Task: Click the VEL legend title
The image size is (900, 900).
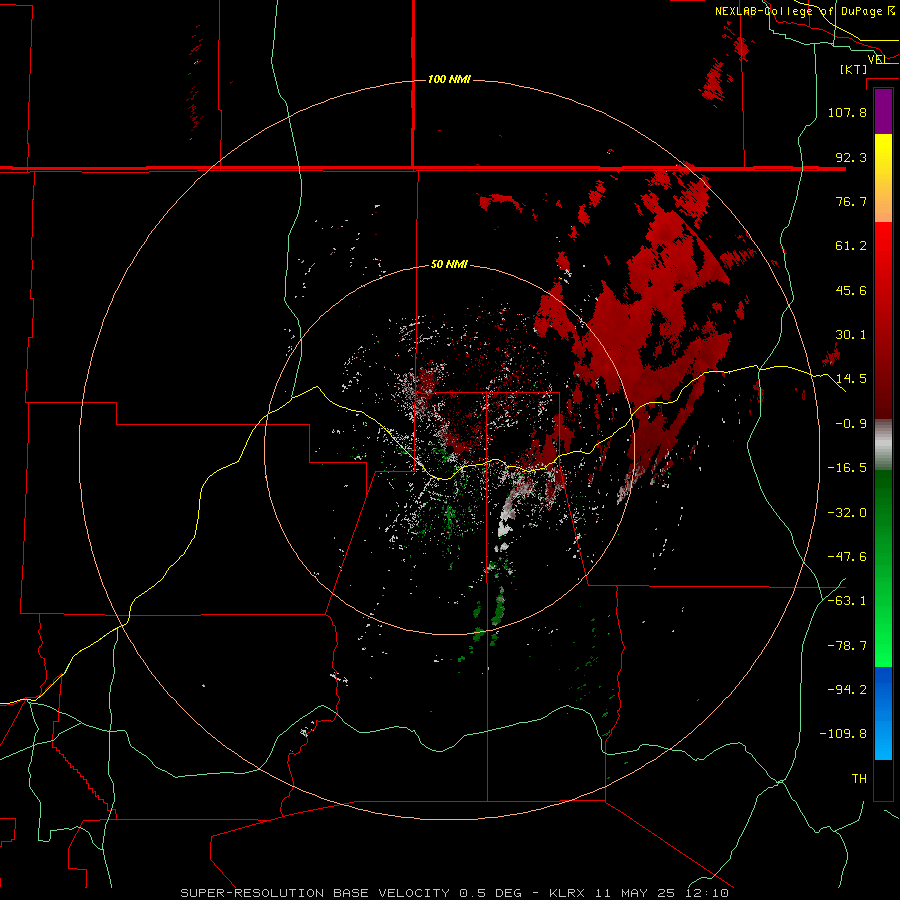Action: point(878,59)
